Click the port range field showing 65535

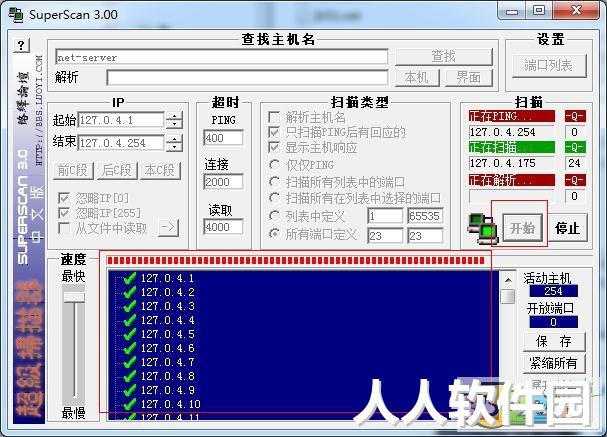(425, 216)
